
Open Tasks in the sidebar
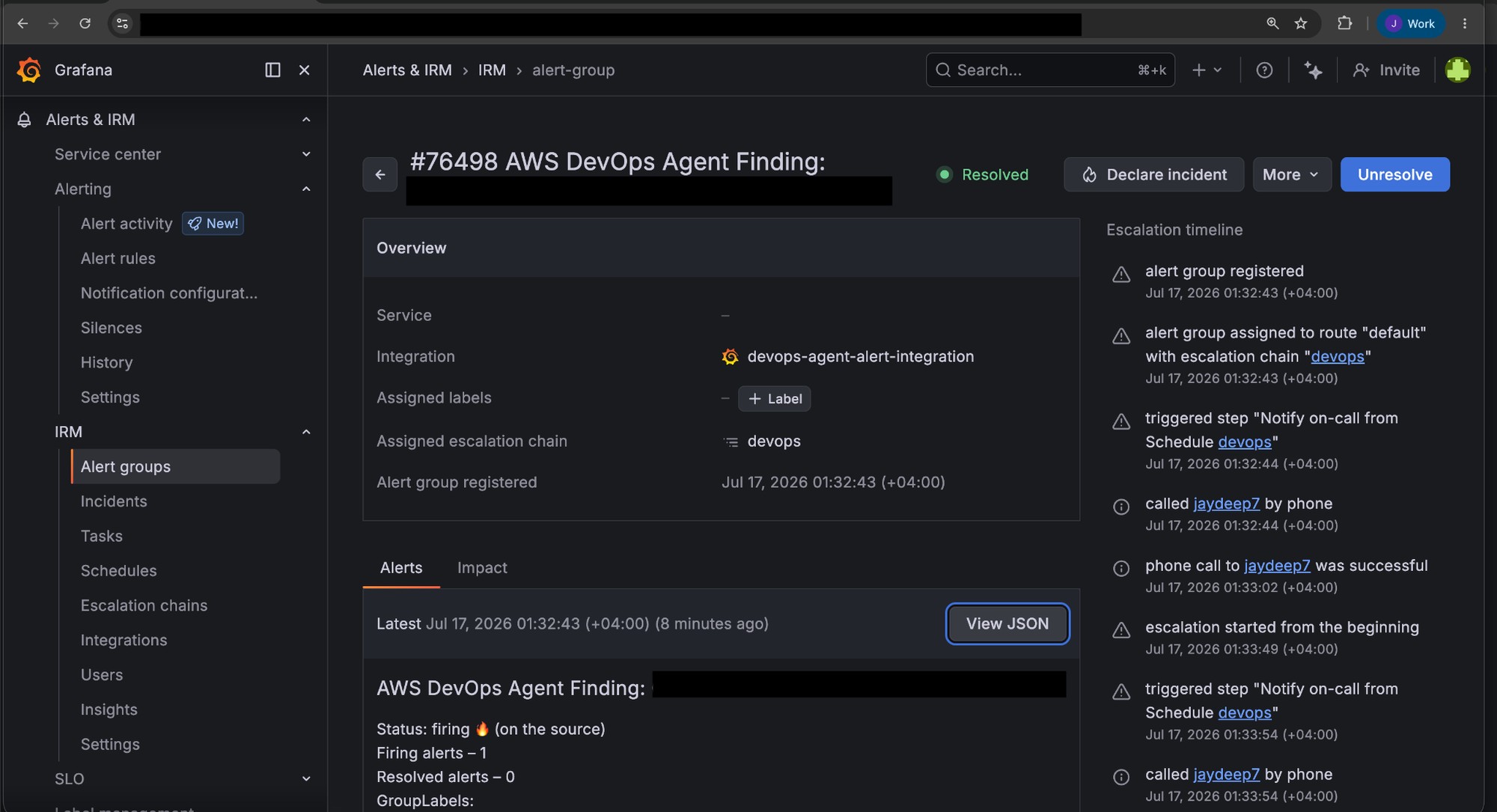click(102, 536)
